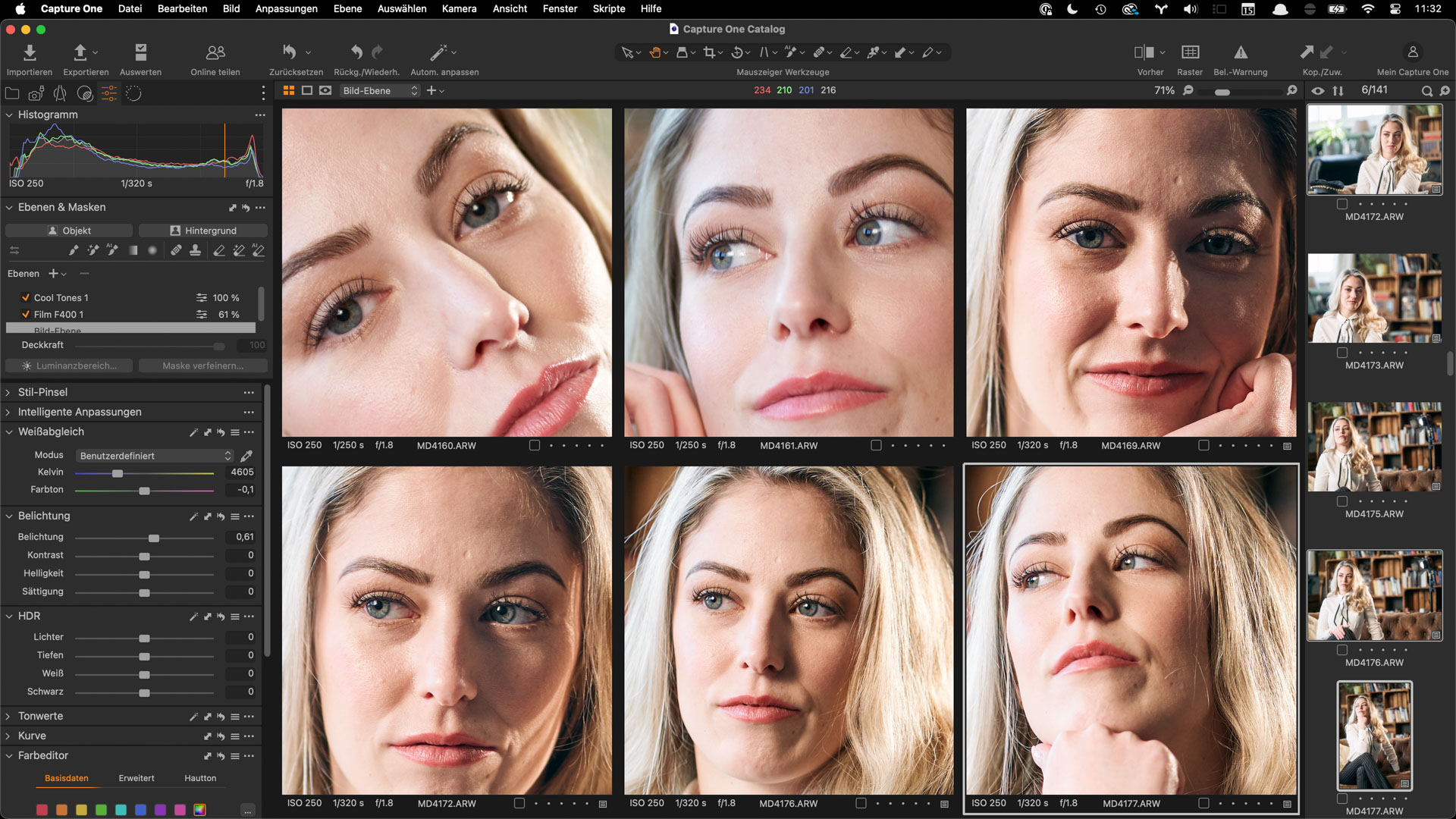This screenshot has width=1456, height=819.
Task: Open the Ebene menu
Action: [x=348, y=8]
